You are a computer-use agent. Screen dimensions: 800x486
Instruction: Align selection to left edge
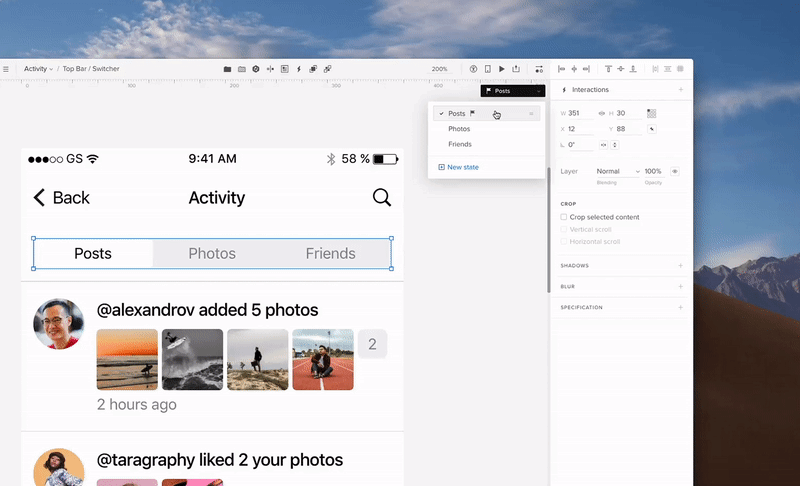click(562, 69)
